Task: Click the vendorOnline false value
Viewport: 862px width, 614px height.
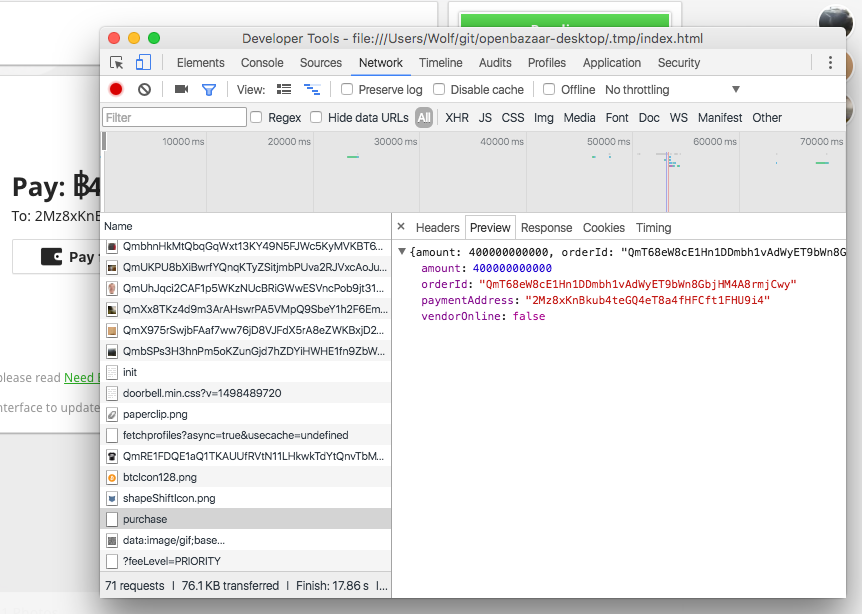Action: pos(529,316)
